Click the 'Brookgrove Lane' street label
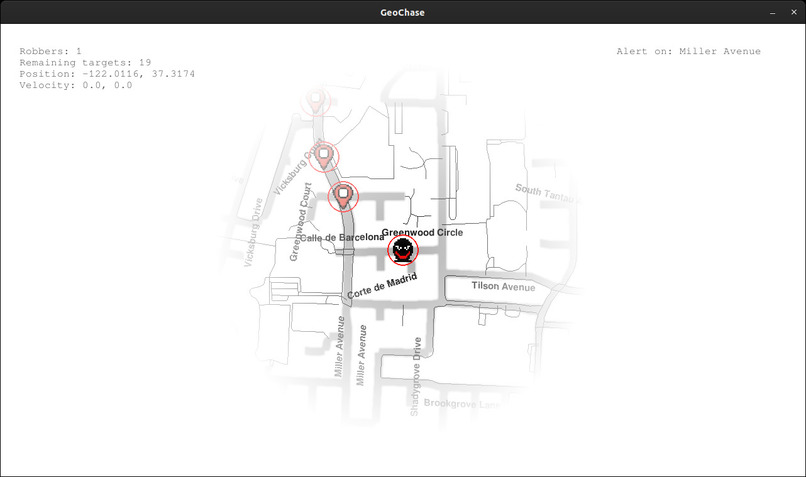Image resolution: width=806 pixels, height=477 pixels. click(x=462, y=403)
